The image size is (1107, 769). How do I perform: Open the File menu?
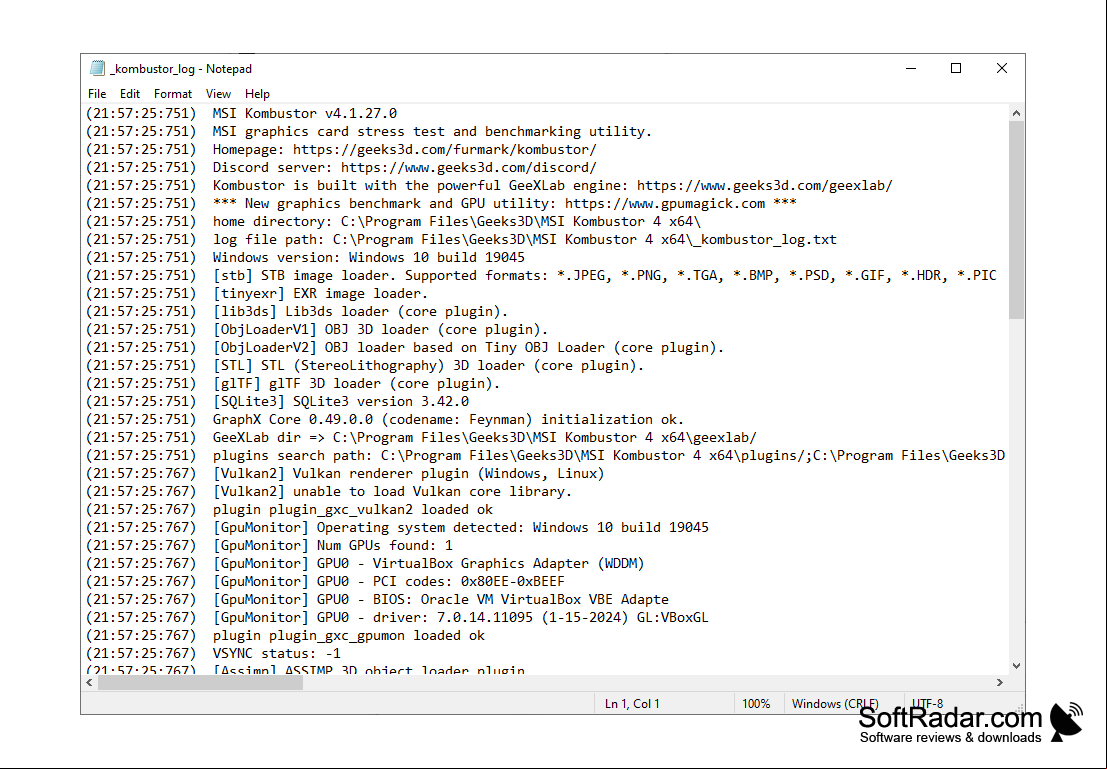point(97,94)
